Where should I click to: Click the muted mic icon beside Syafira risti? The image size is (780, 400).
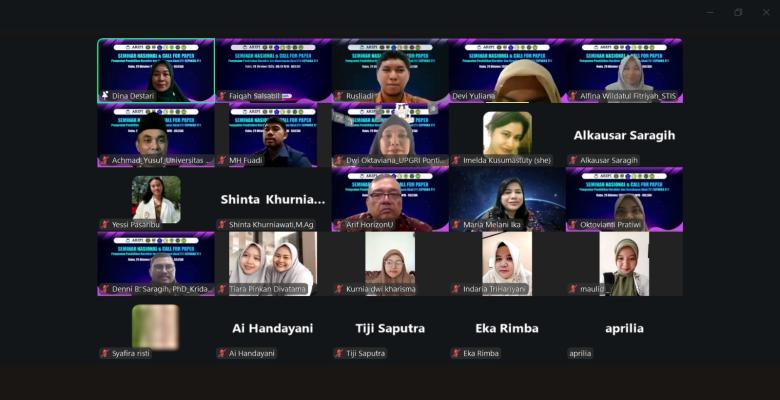(105, 353)
